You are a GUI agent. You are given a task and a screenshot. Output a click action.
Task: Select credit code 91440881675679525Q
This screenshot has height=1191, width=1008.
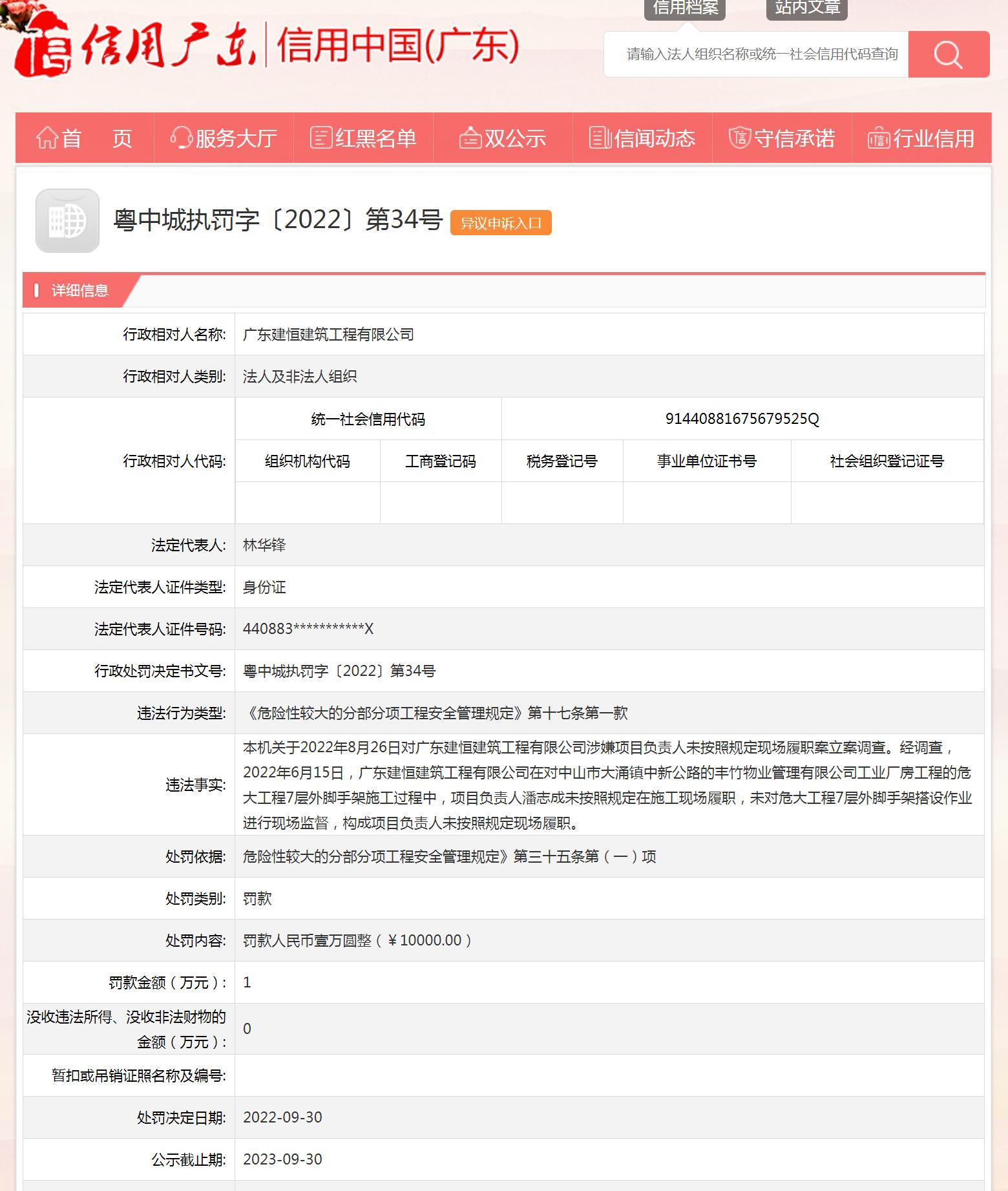tap(742, 419)
